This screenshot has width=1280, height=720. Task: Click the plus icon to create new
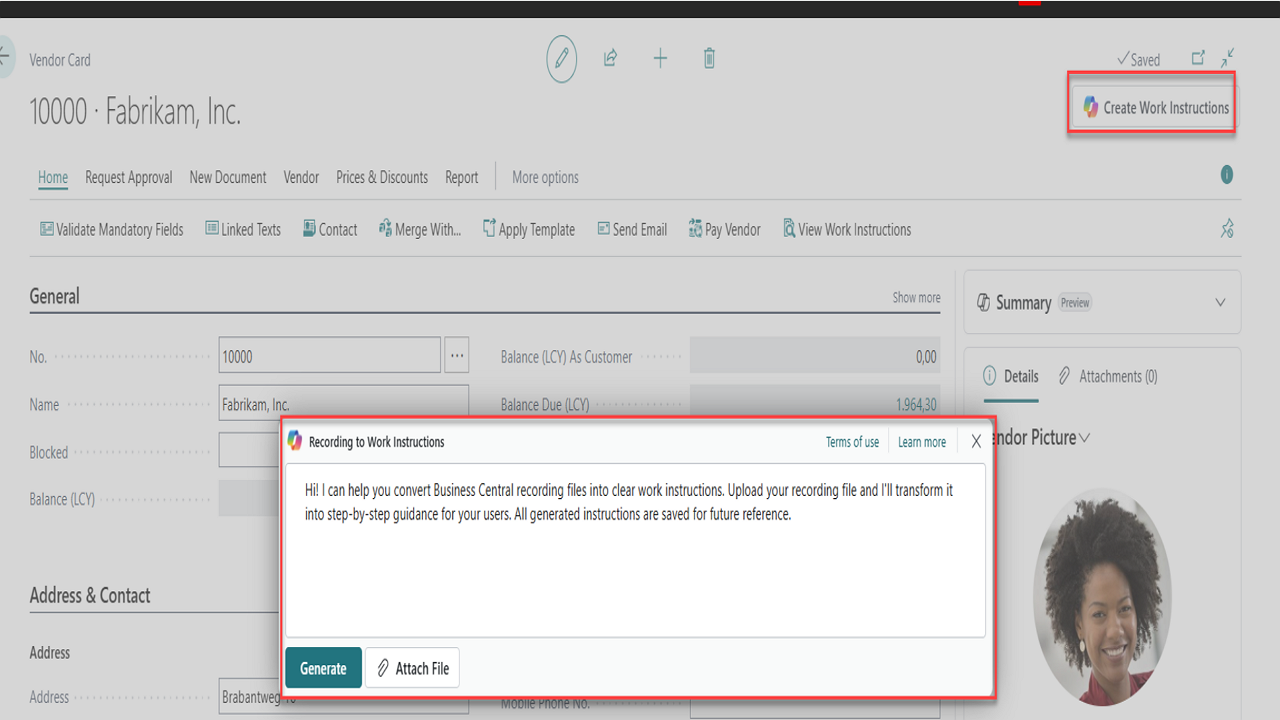(660, 59)
